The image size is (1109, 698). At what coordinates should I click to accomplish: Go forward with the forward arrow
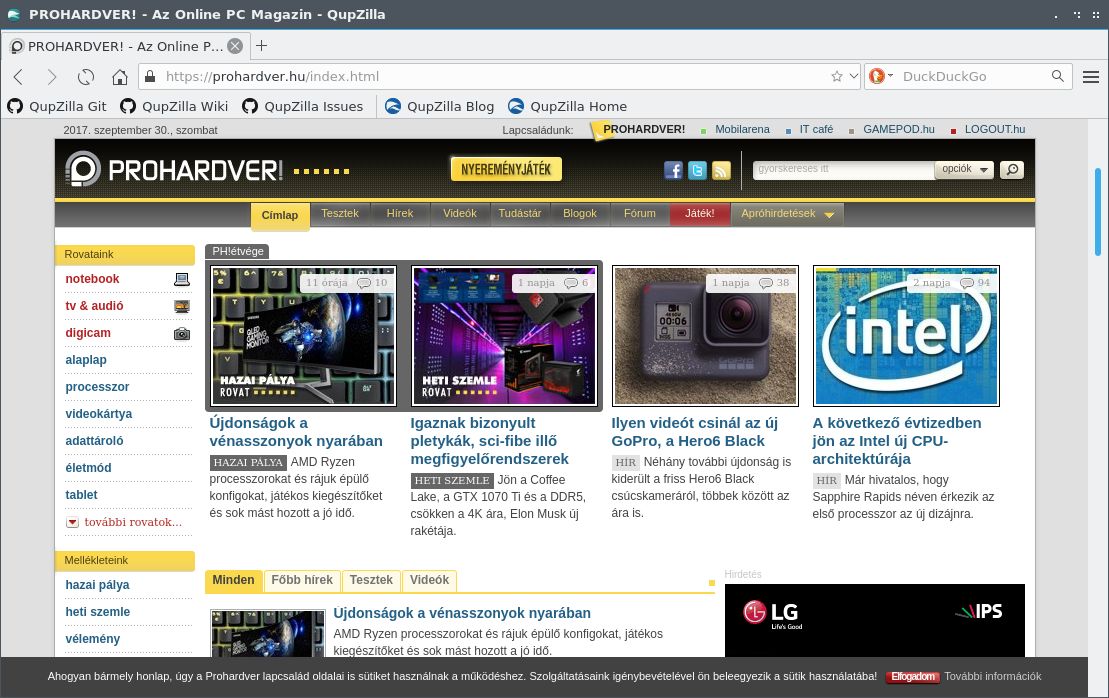point(52,76)
